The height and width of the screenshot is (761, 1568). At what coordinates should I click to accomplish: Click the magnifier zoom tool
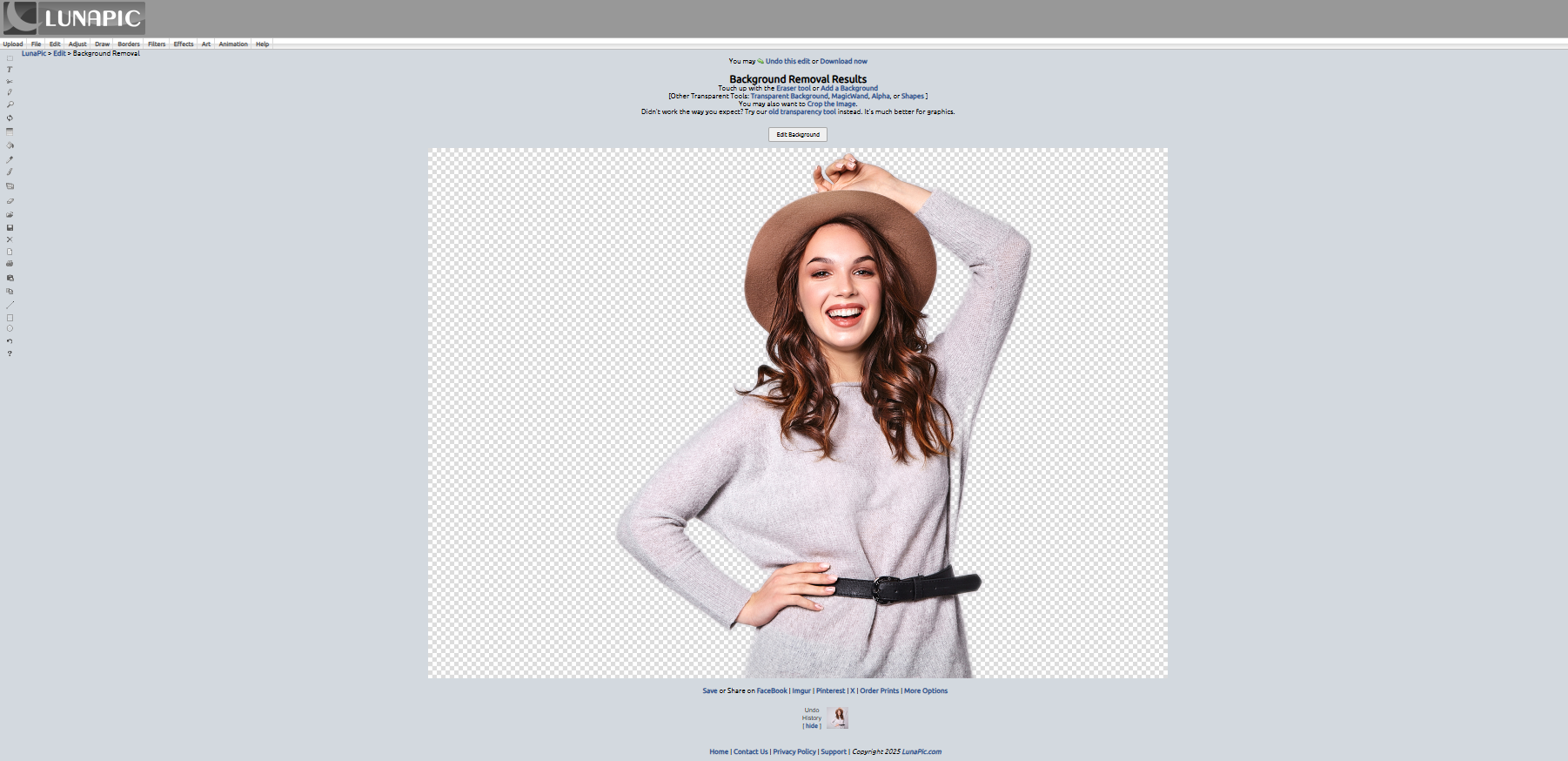(10, 104)
